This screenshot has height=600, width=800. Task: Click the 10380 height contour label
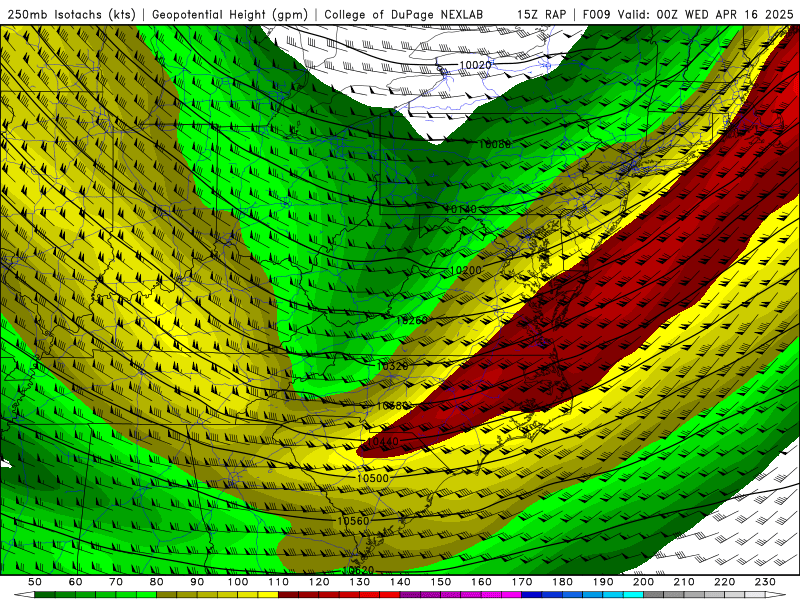coord(392,406)
